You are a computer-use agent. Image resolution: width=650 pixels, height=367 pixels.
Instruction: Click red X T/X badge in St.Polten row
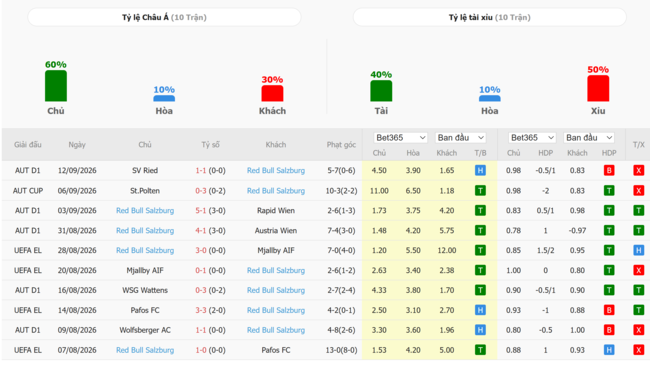(639, 191)
